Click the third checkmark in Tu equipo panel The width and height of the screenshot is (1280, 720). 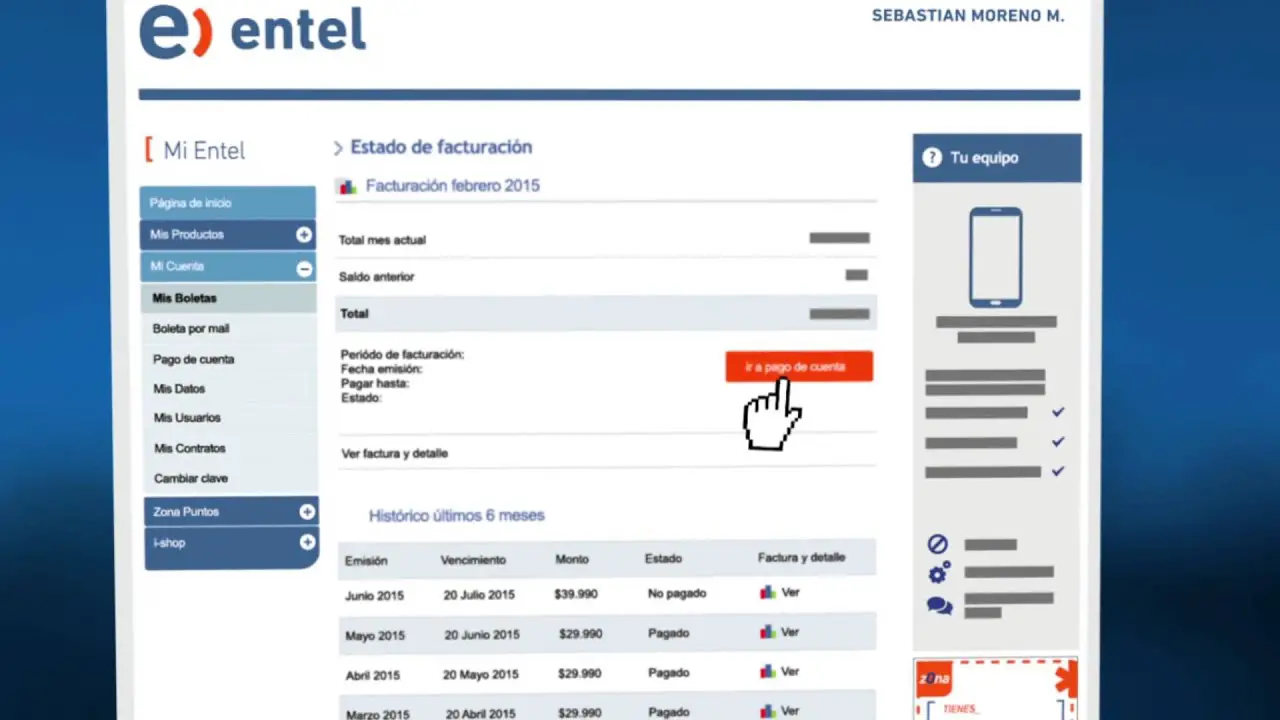coord(1058,470)
